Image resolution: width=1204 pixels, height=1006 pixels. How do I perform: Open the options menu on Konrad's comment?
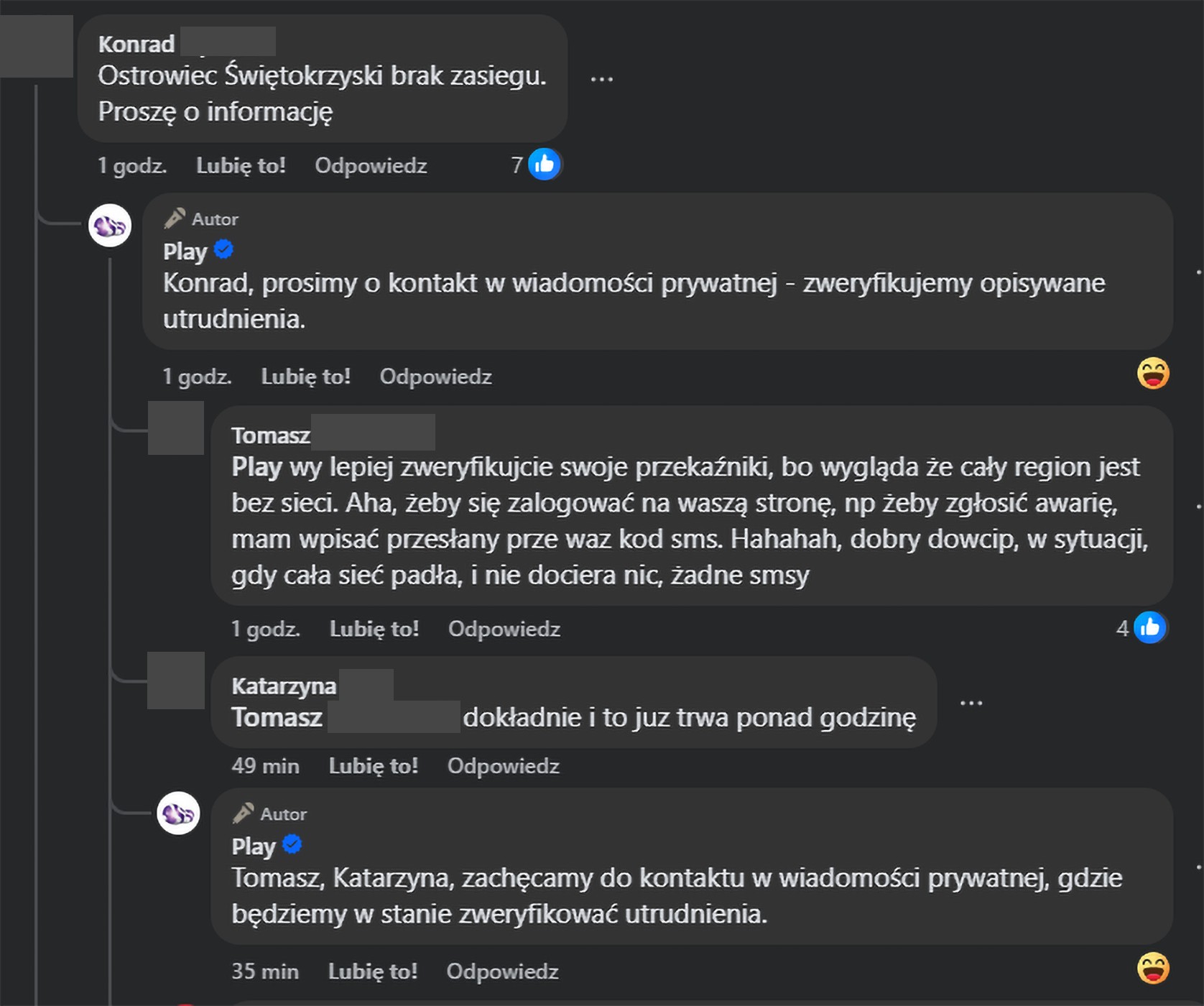coord(602,79)
